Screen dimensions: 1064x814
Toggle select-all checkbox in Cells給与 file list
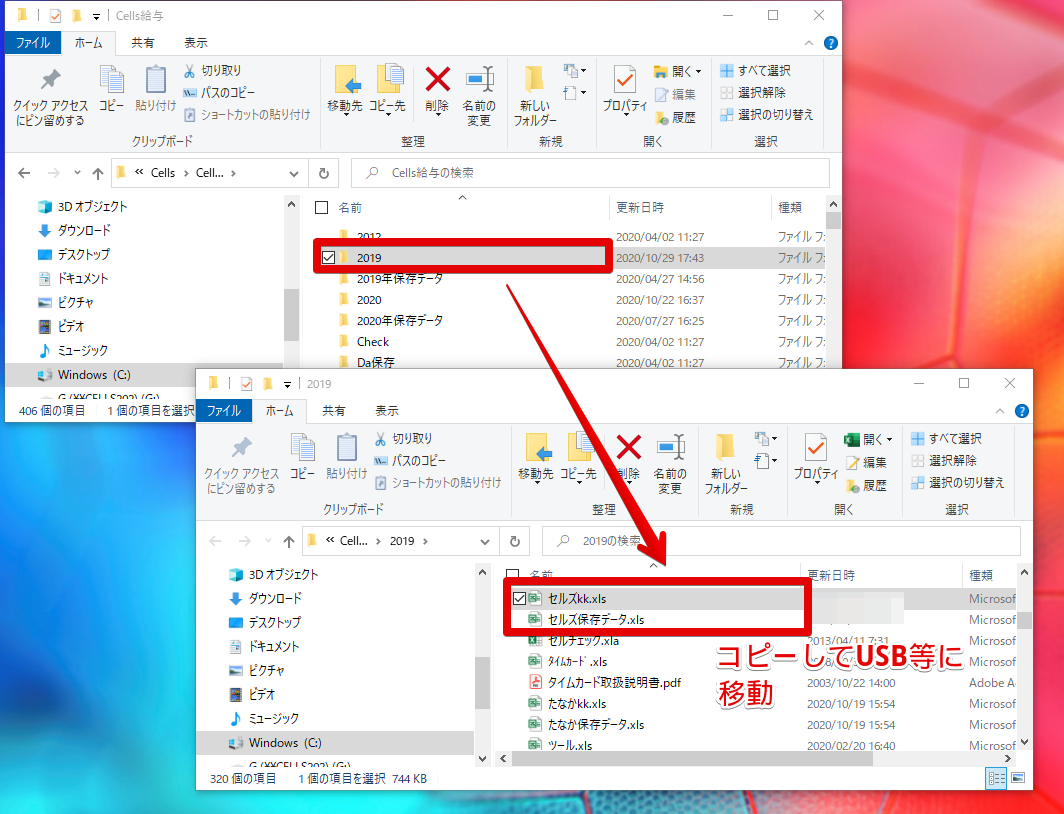pos(322,208)
